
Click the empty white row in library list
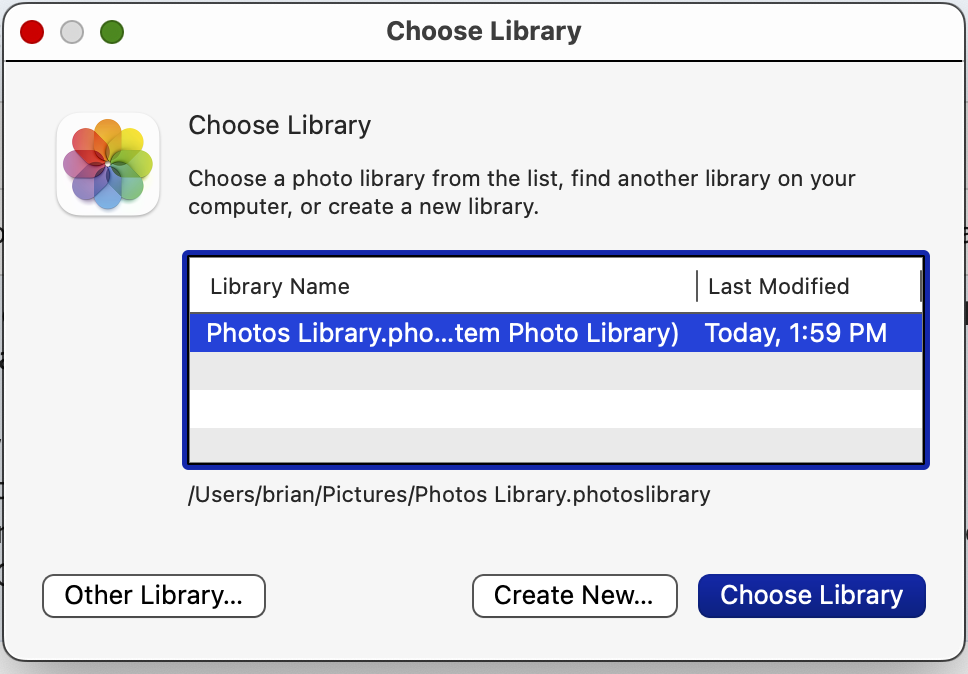point(555,408)
